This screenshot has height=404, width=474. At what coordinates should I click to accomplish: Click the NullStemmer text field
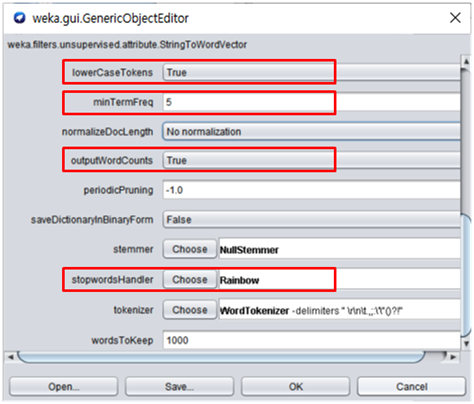point(340,249)
